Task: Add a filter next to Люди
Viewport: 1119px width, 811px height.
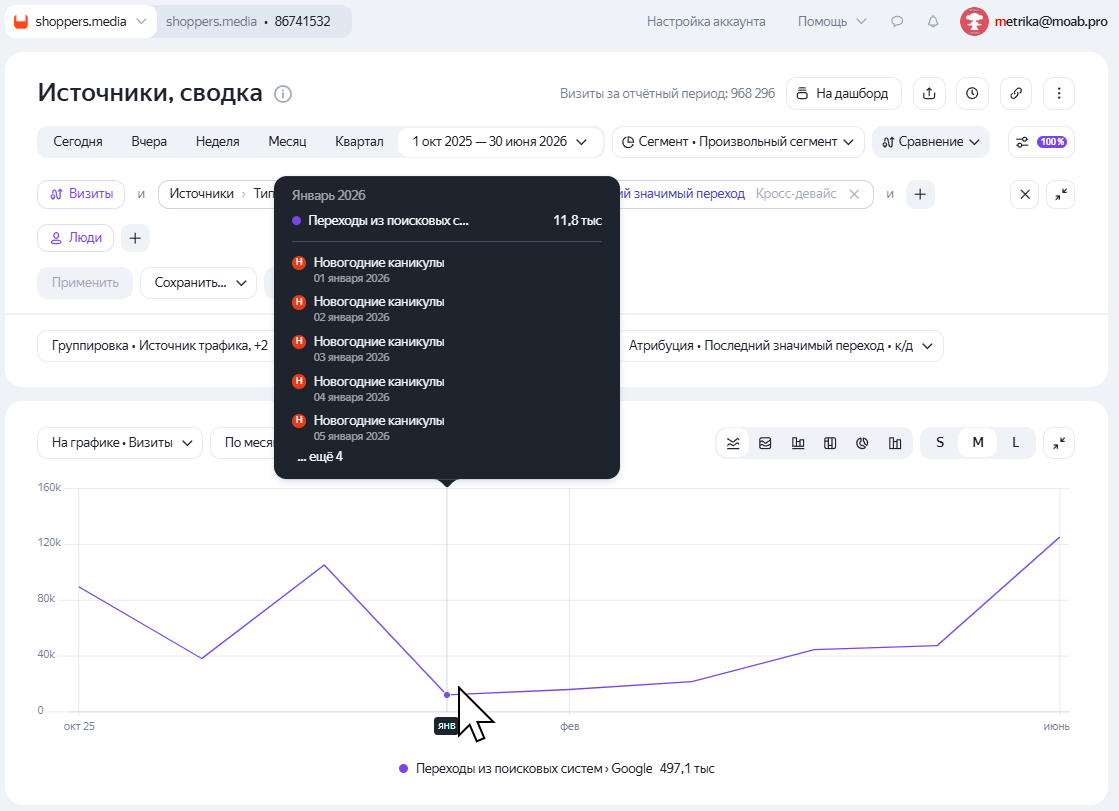Action: pos(135,238)
